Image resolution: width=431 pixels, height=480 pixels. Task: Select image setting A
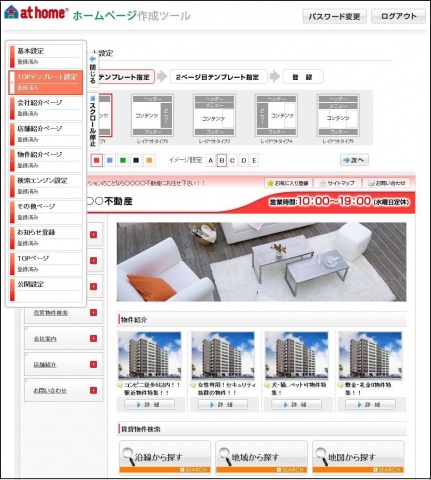click(x=211, y=161)
